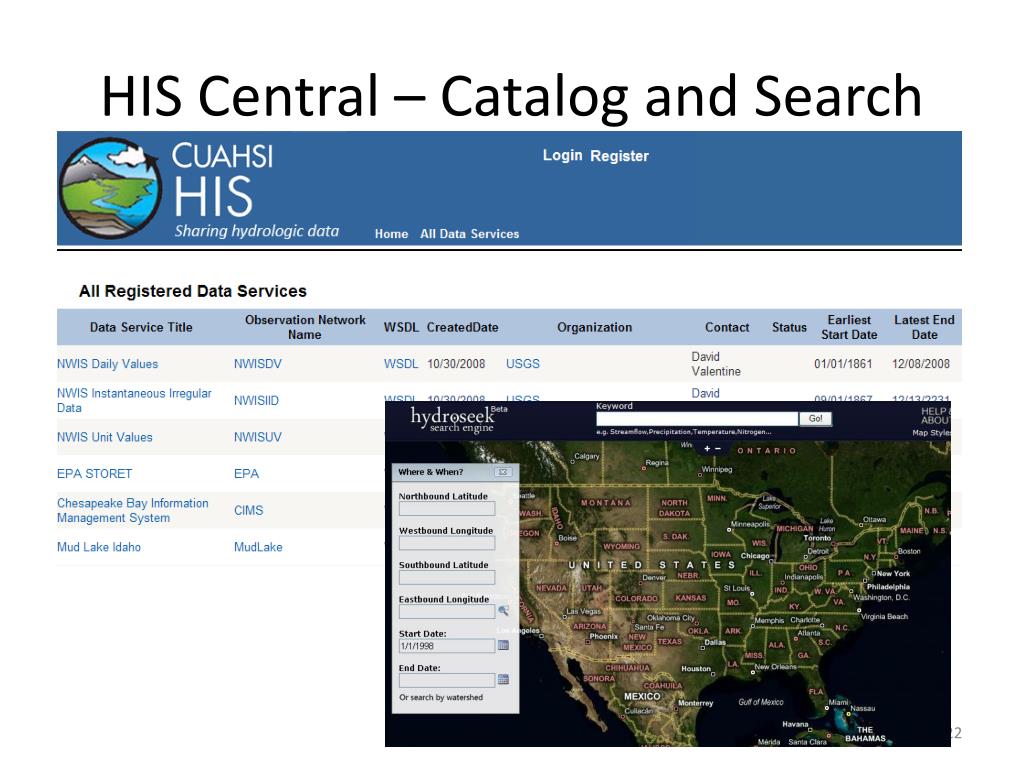Click the End Date input field
Viewport: 1024px width, 768px height.
[x=447, y=680]
